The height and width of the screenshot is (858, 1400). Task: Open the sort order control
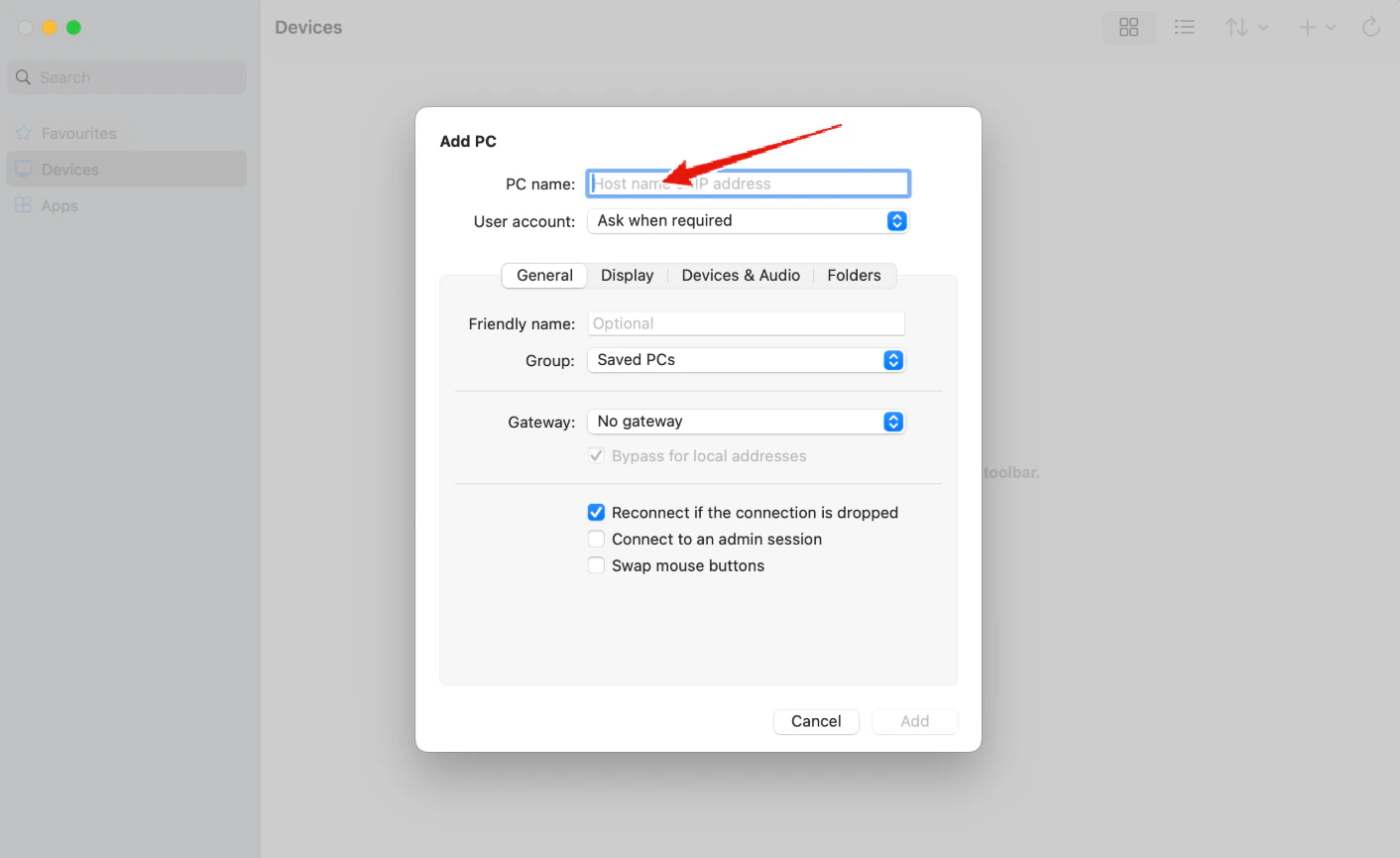(1245, 27)
